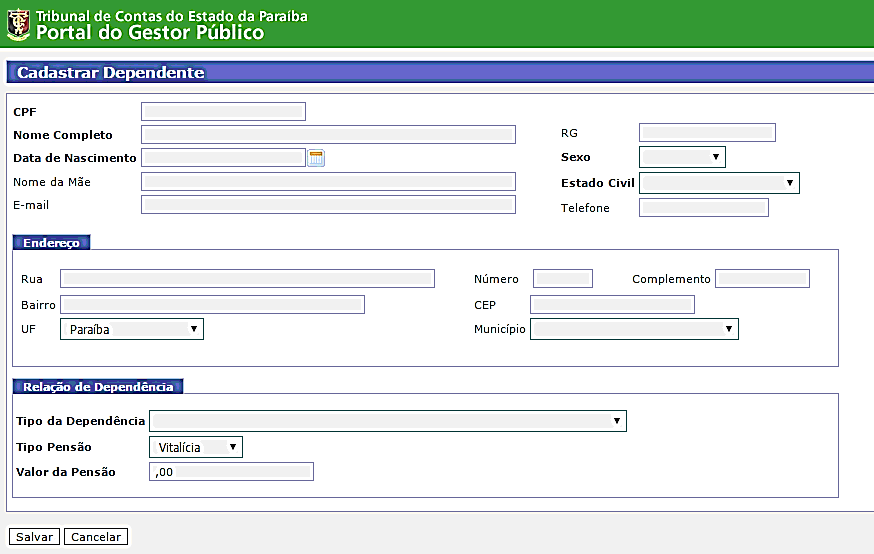Image resolution: width=874 pixels, height=554 pixels.
Task: Click the Rua address field
Action: (247, 279)
